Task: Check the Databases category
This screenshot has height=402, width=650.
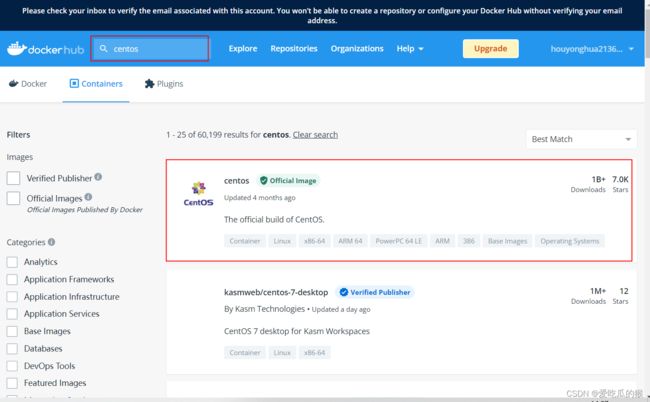Action: pos(12,349)
